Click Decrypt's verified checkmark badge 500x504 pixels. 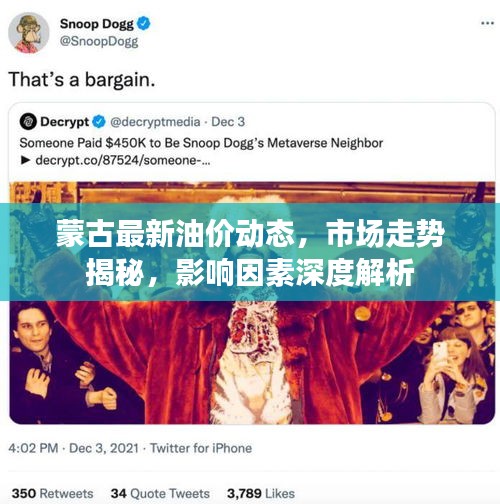coord(99,122)
